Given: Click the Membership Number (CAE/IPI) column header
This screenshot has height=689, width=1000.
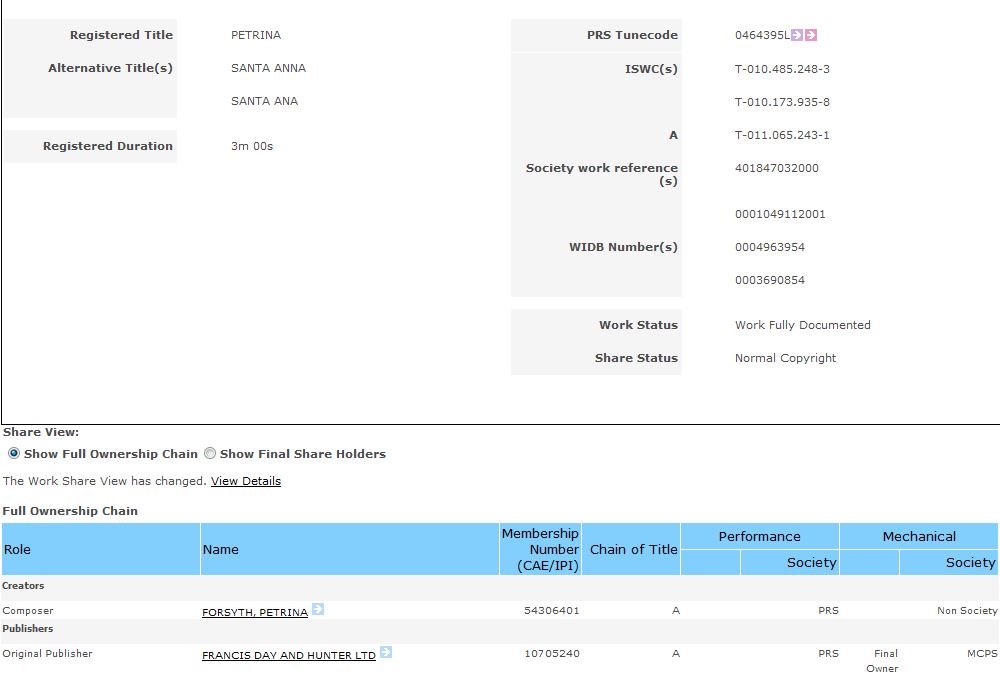Looking at the screenshot, I should coord(540,549).
